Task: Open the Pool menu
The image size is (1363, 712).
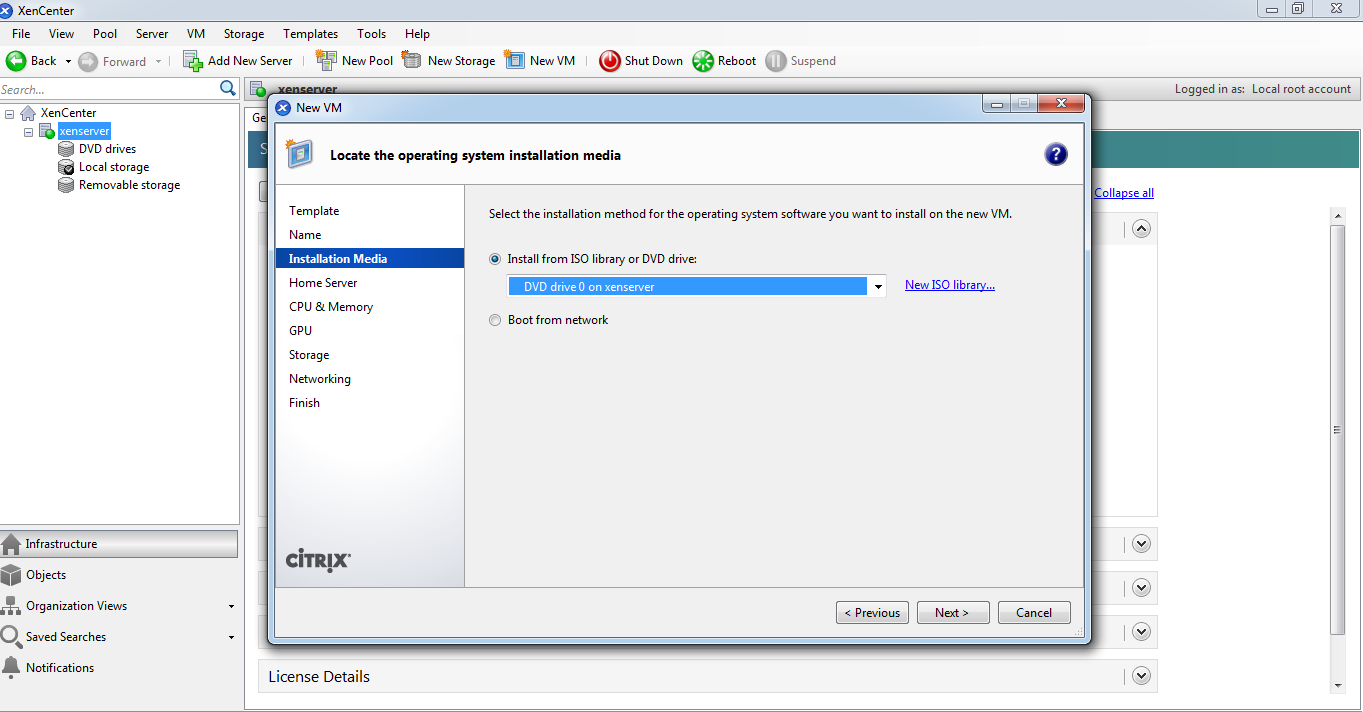Action: [105, 34]
